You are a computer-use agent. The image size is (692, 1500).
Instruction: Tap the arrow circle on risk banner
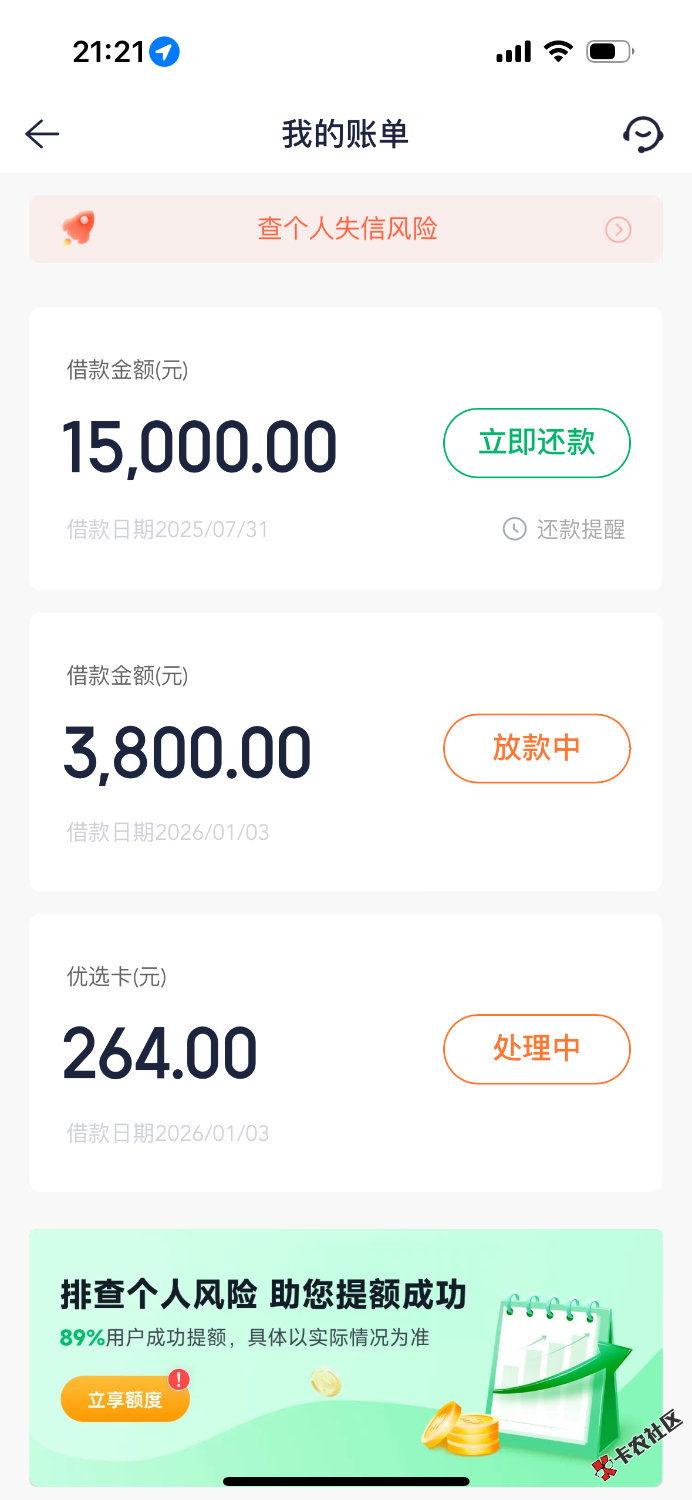click(x=618, y=230)
